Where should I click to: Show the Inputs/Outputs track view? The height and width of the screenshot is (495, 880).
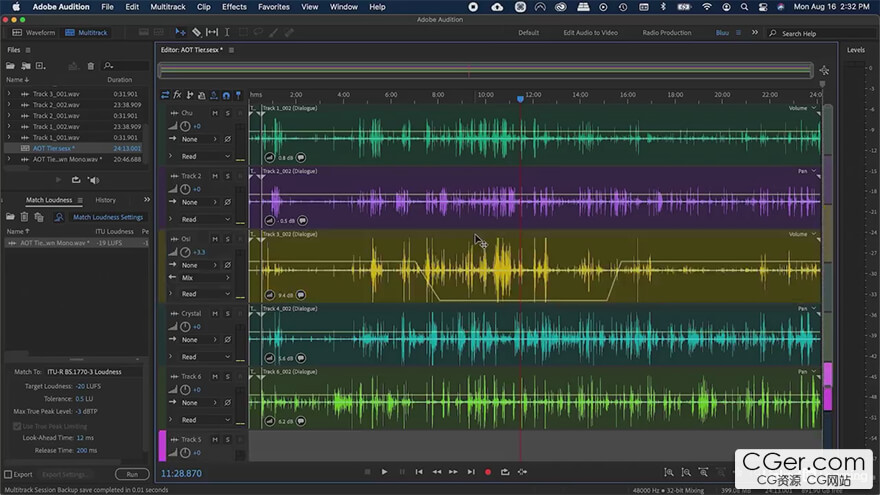(165, 95)
